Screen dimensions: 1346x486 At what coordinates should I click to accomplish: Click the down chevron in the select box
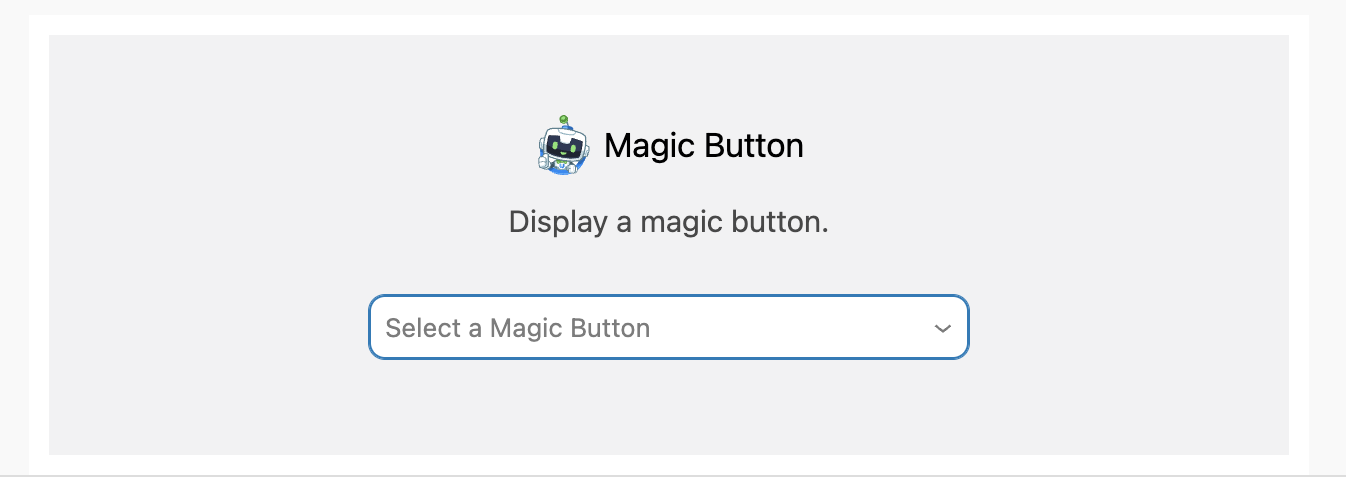pos(942,328)
